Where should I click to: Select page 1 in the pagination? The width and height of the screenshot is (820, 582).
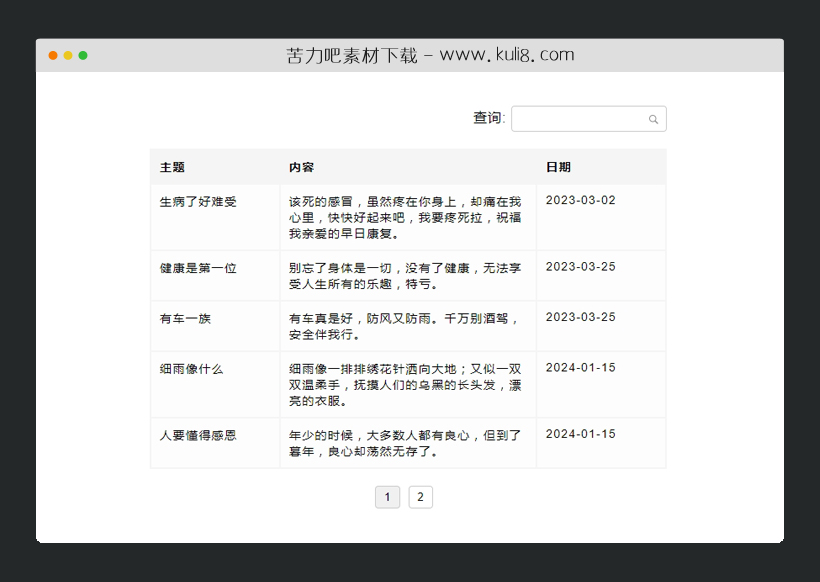(387, 497)
